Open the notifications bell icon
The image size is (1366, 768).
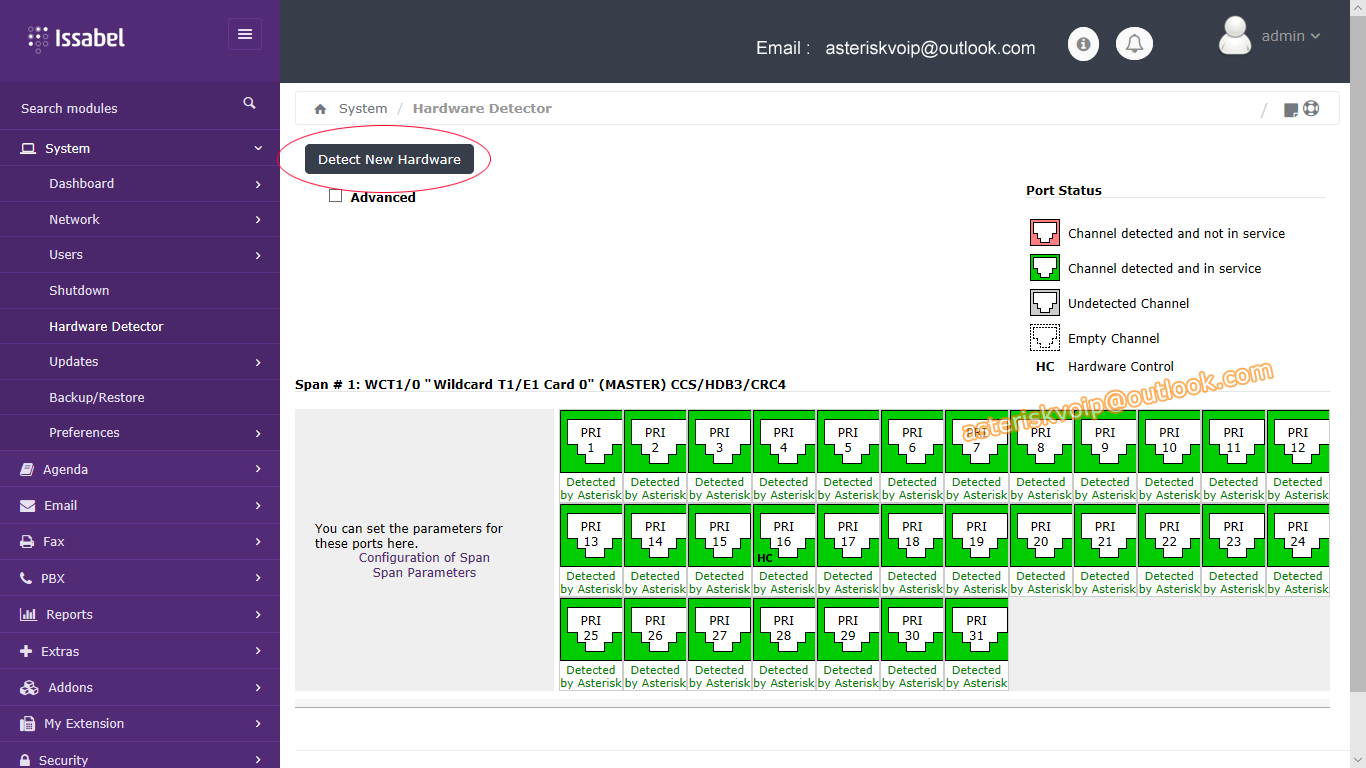click(1134, 44)
